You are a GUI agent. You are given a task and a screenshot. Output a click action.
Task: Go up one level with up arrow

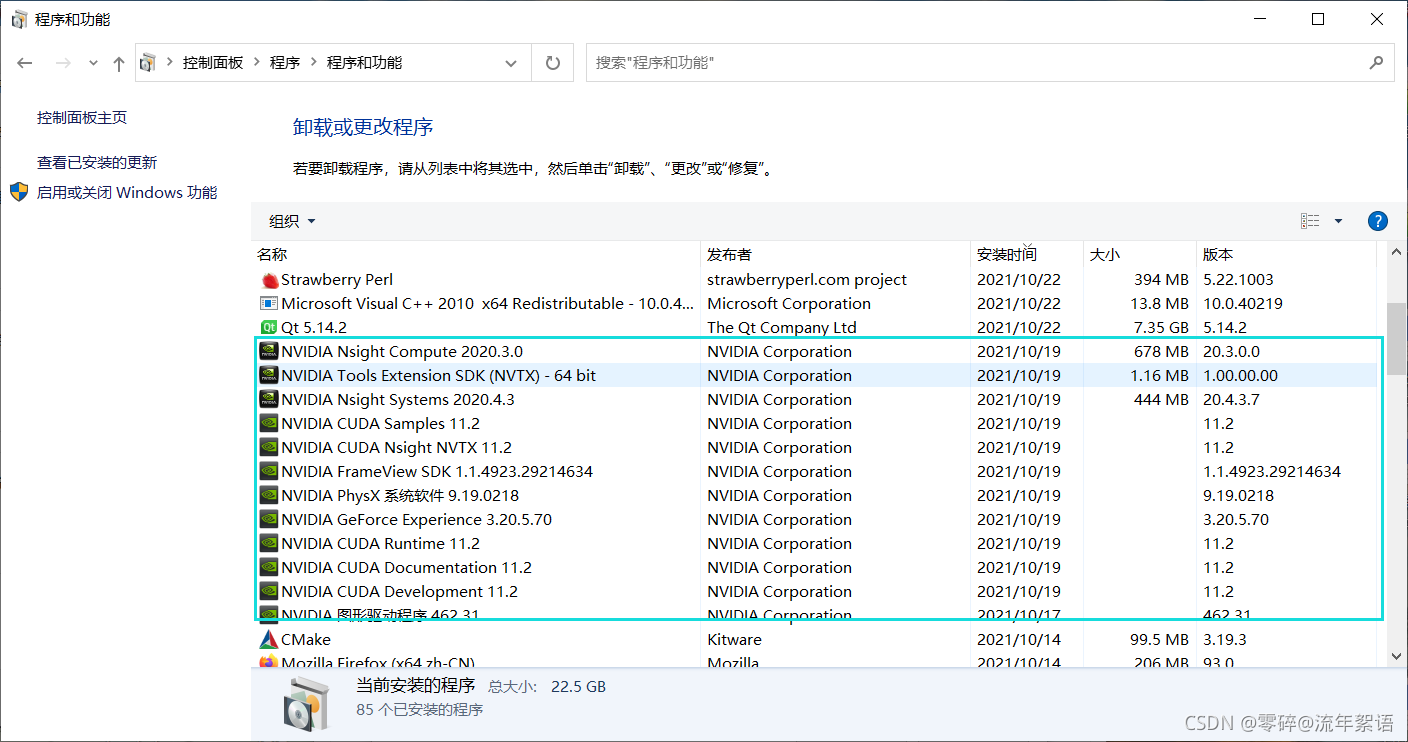[119, 63]
